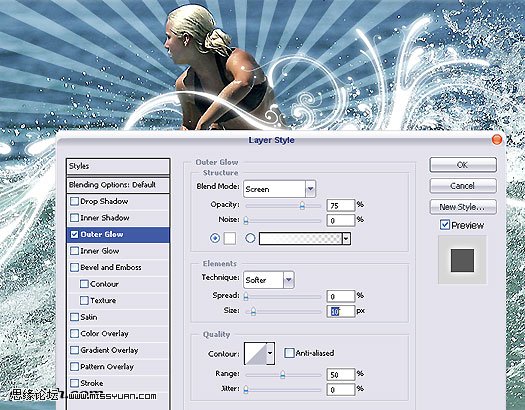Click the style preview thumbnail
The height and width of the screenshot is (410, 525).
462,260
